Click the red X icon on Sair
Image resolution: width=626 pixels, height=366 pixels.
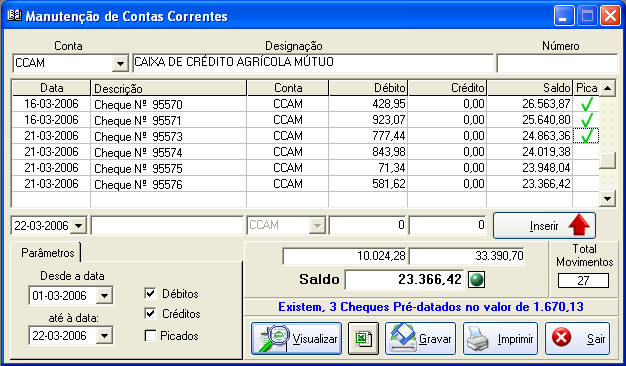tap(561, 338)
